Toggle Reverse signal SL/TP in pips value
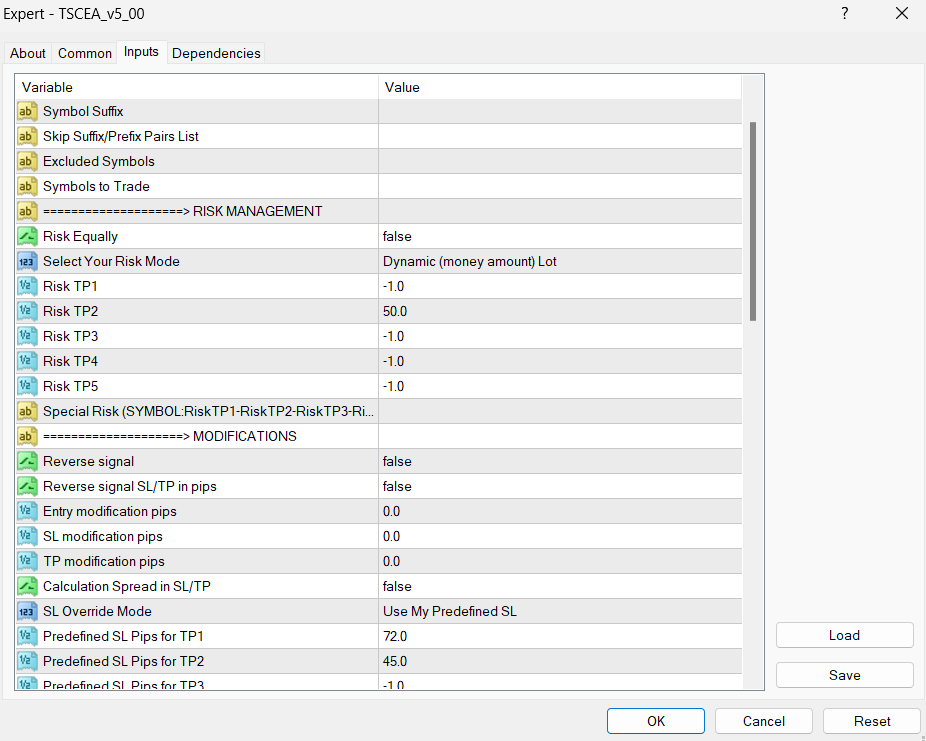926x741 pixels. (560, 486)
